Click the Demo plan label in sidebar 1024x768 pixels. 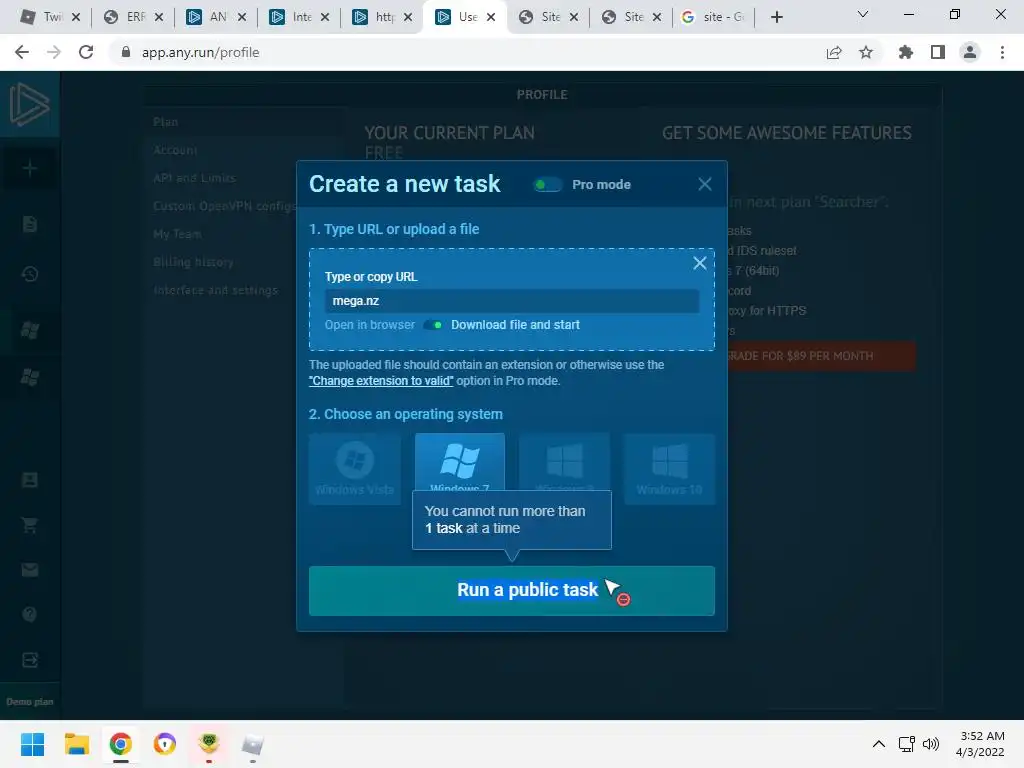coord(29,702)
